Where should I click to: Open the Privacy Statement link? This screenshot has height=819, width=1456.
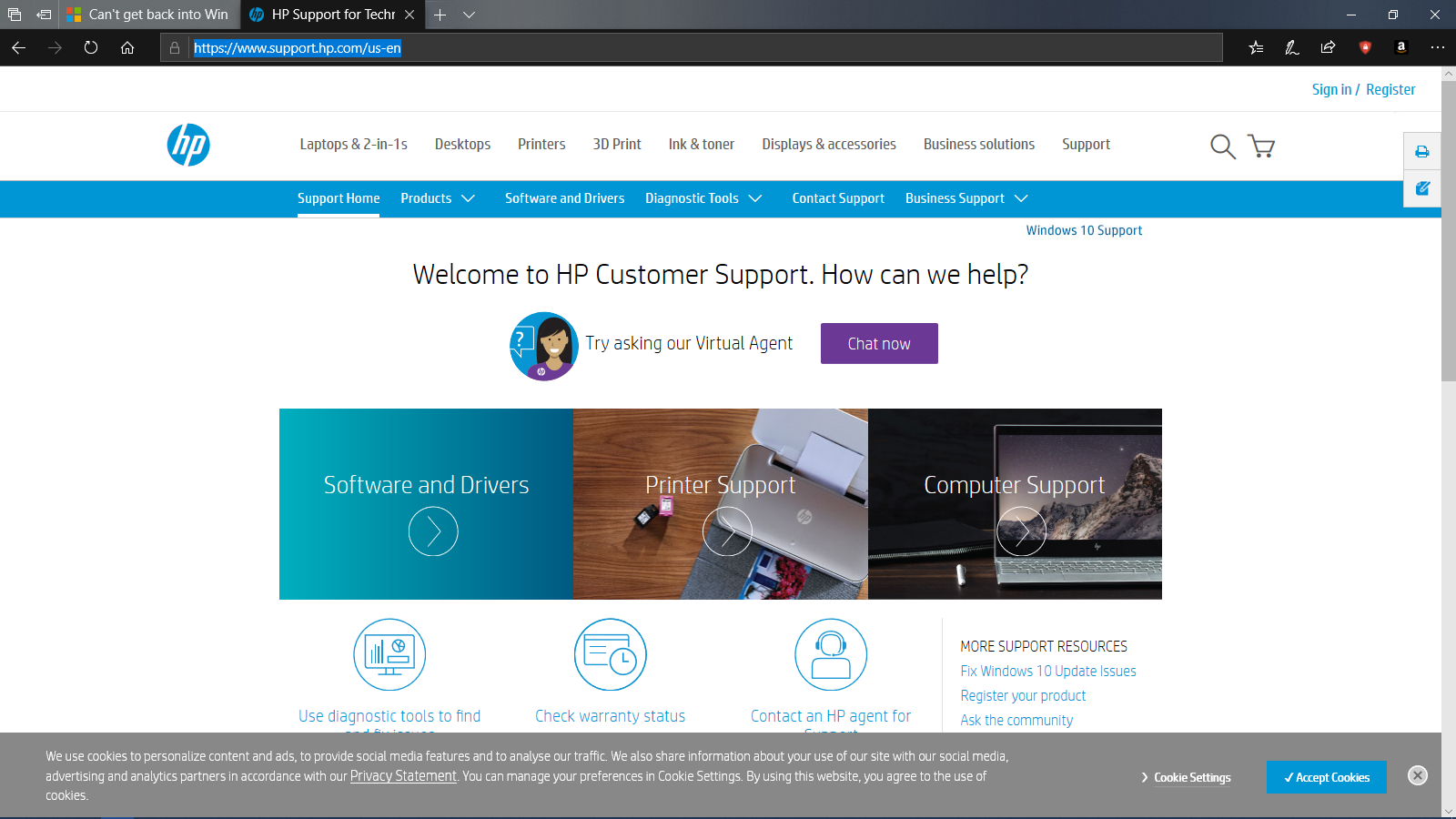[x=403, y=776]
